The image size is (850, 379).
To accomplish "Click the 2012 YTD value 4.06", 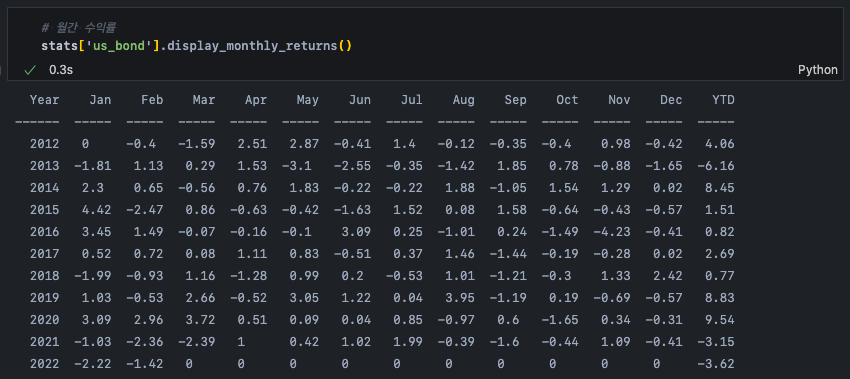I will tap(719, 144).
